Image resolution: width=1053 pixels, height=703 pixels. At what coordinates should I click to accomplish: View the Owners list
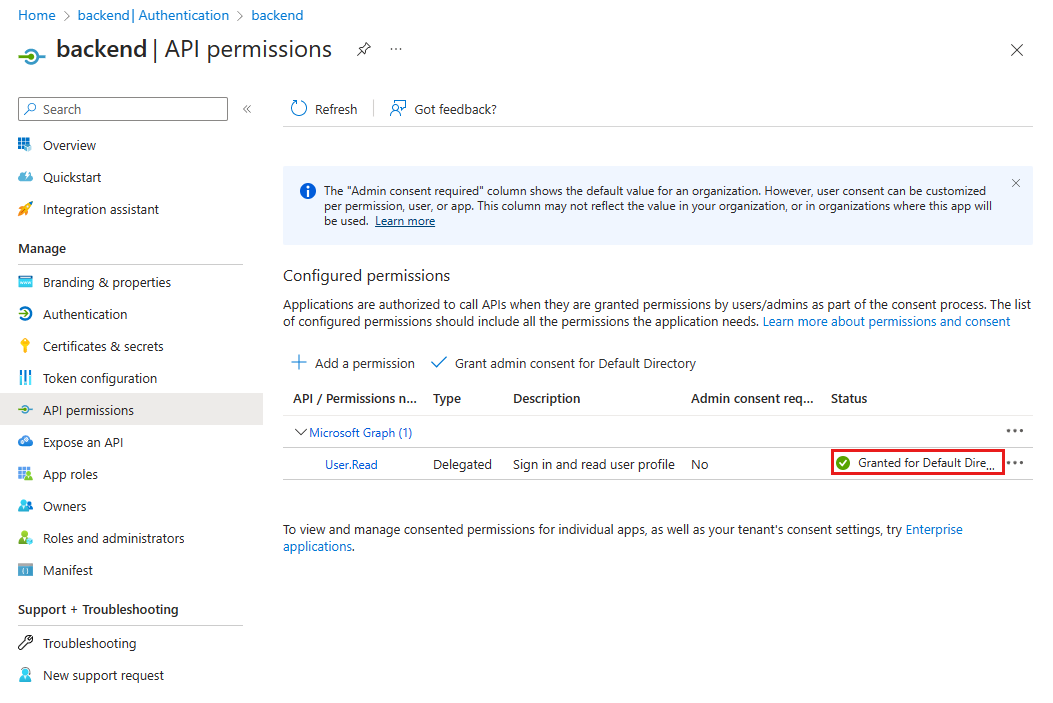coord(64,506)
